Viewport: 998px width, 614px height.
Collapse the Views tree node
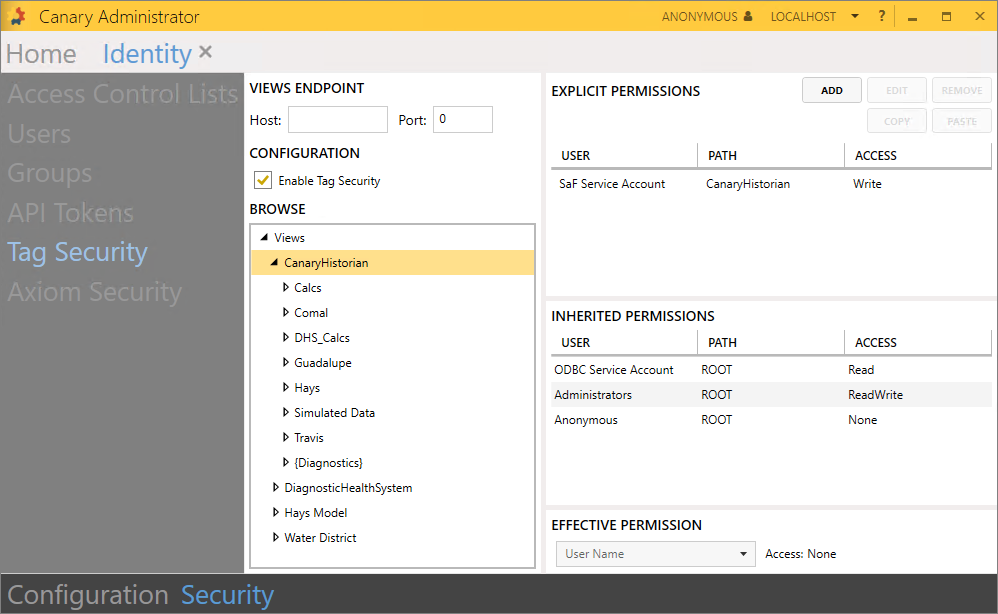264,237
